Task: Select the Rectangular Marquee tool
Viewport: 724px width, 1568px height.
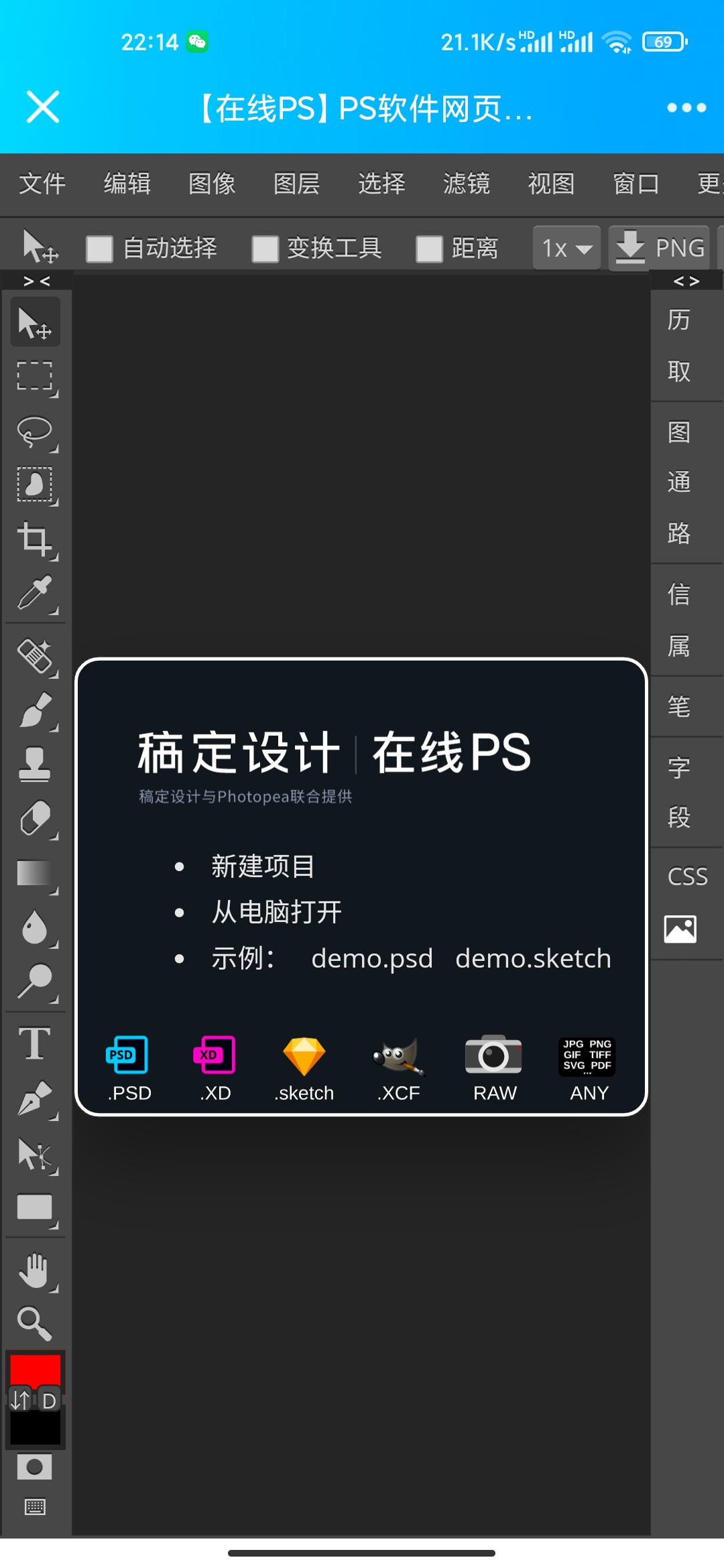Action: [36, 377]
